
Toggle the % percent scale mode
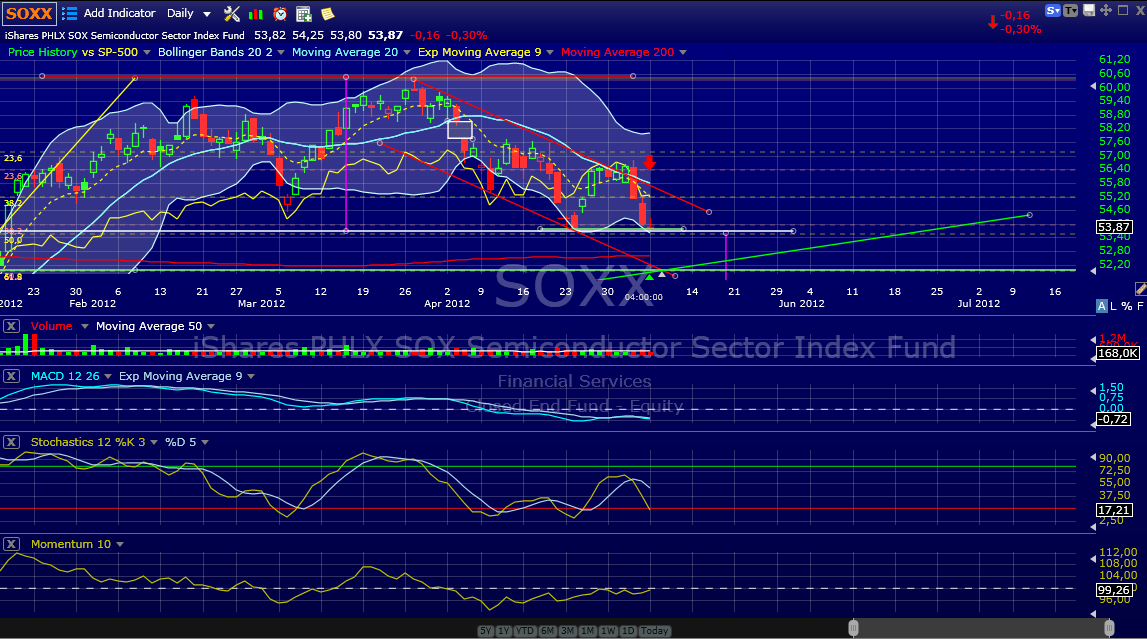coord(1127,306)
